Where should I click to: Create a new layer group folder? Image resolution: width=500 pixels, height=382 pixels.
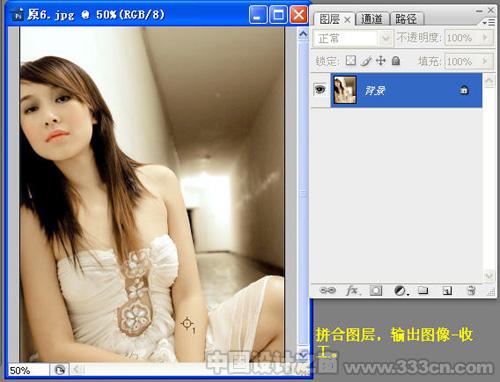pyautogui.click(x=423, y=290)
